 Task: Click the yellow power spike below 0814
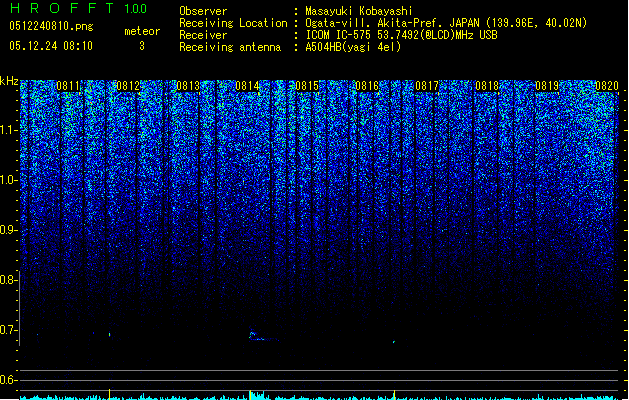tap(250, 395)
